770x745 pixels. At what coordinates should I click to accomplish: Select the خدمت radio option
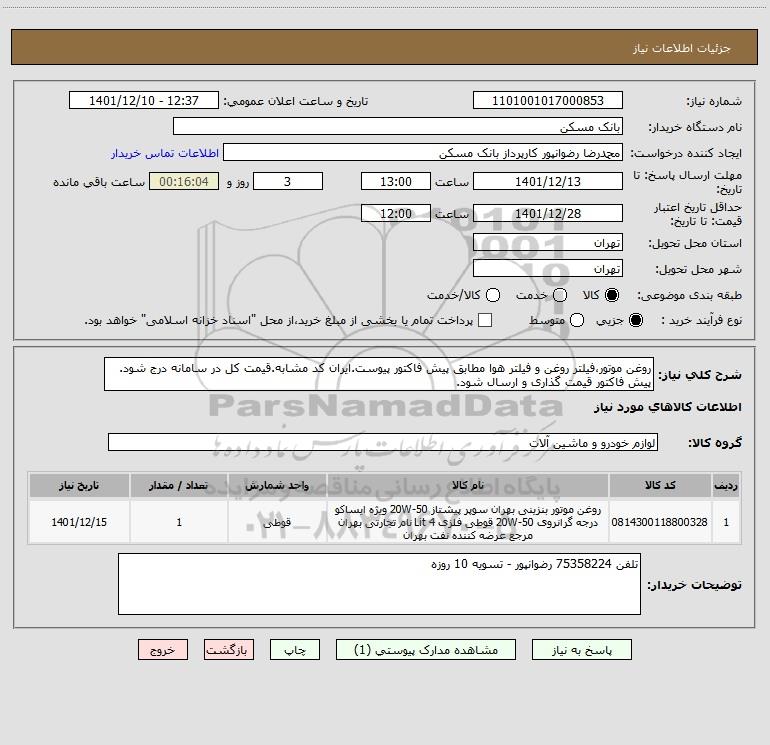click(x=560, y=296)
